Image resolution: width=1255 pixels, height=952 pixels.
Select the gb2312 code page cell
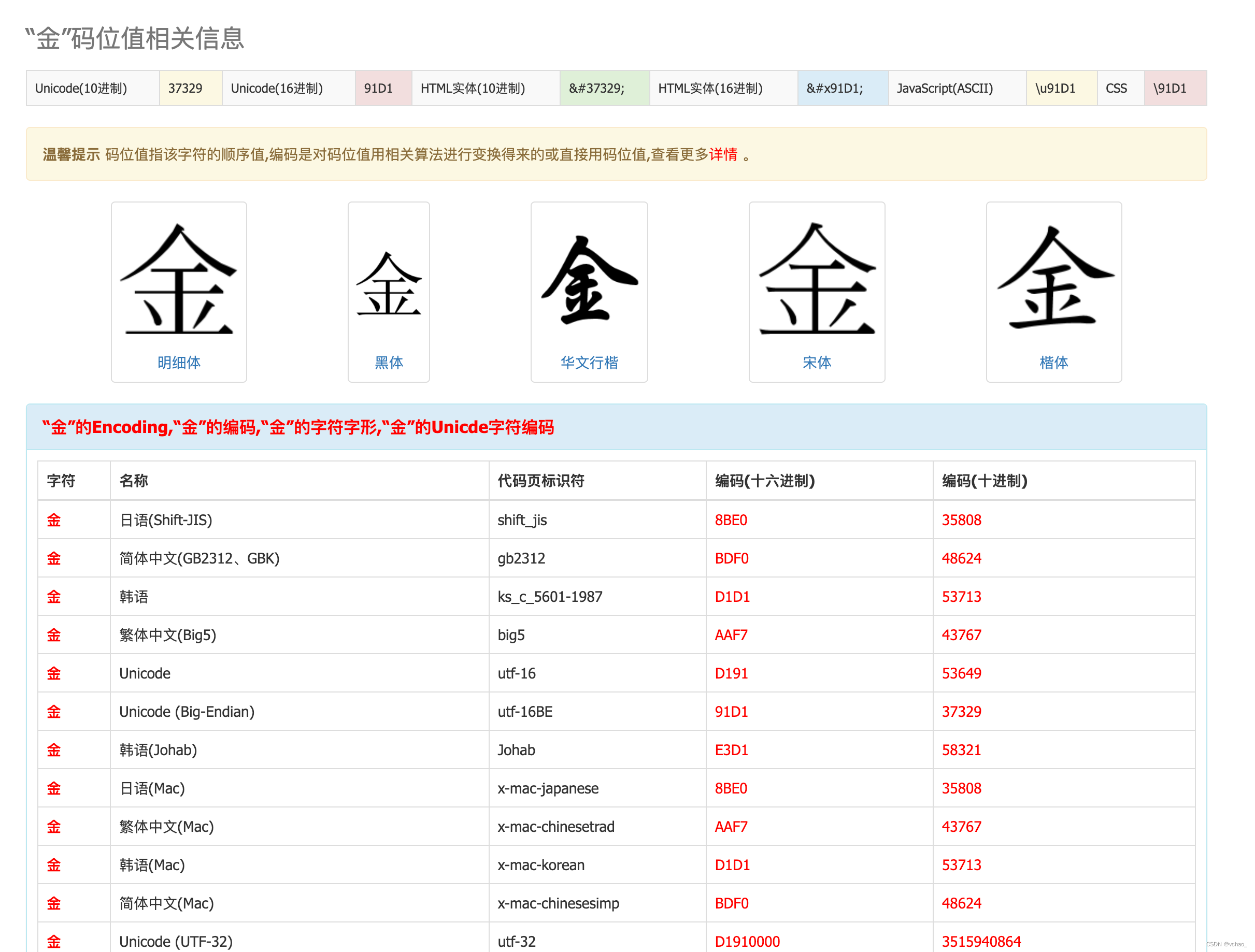click(x=597, y=558)
